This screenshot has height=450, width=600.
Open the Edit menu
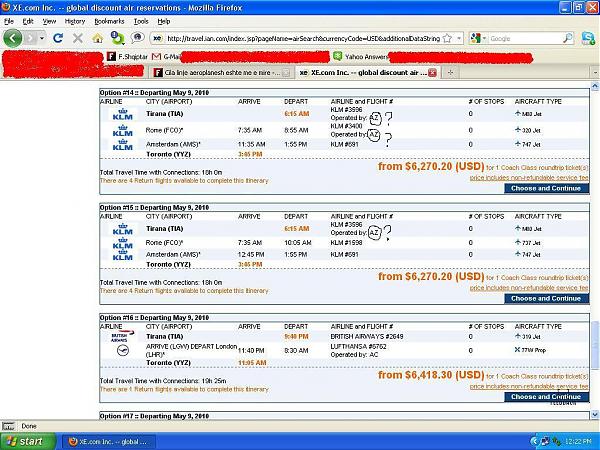click(28, 21)
